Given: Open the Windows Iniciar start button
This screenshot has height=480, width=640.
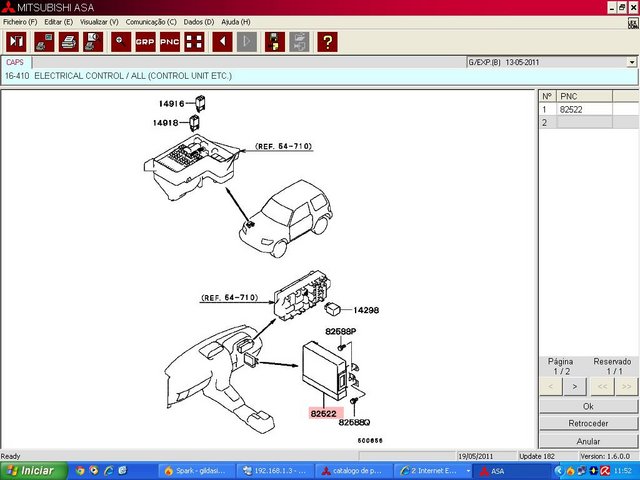Looking at the screenshot, I should pos(33,471).
